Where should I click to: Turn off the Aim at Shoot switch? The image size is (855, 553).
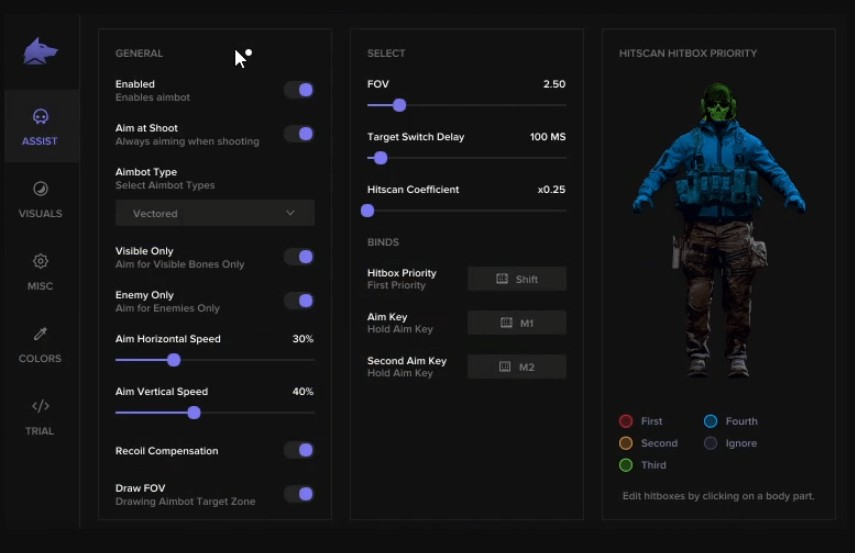point(299,134)
